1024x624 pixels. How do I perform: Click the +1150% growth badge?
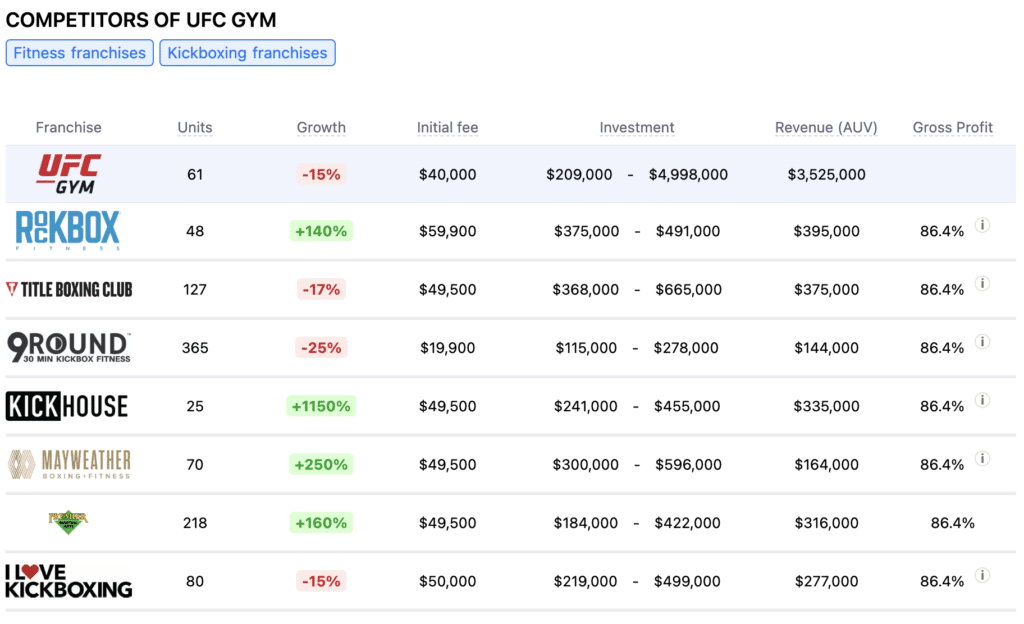pos(321,406)
